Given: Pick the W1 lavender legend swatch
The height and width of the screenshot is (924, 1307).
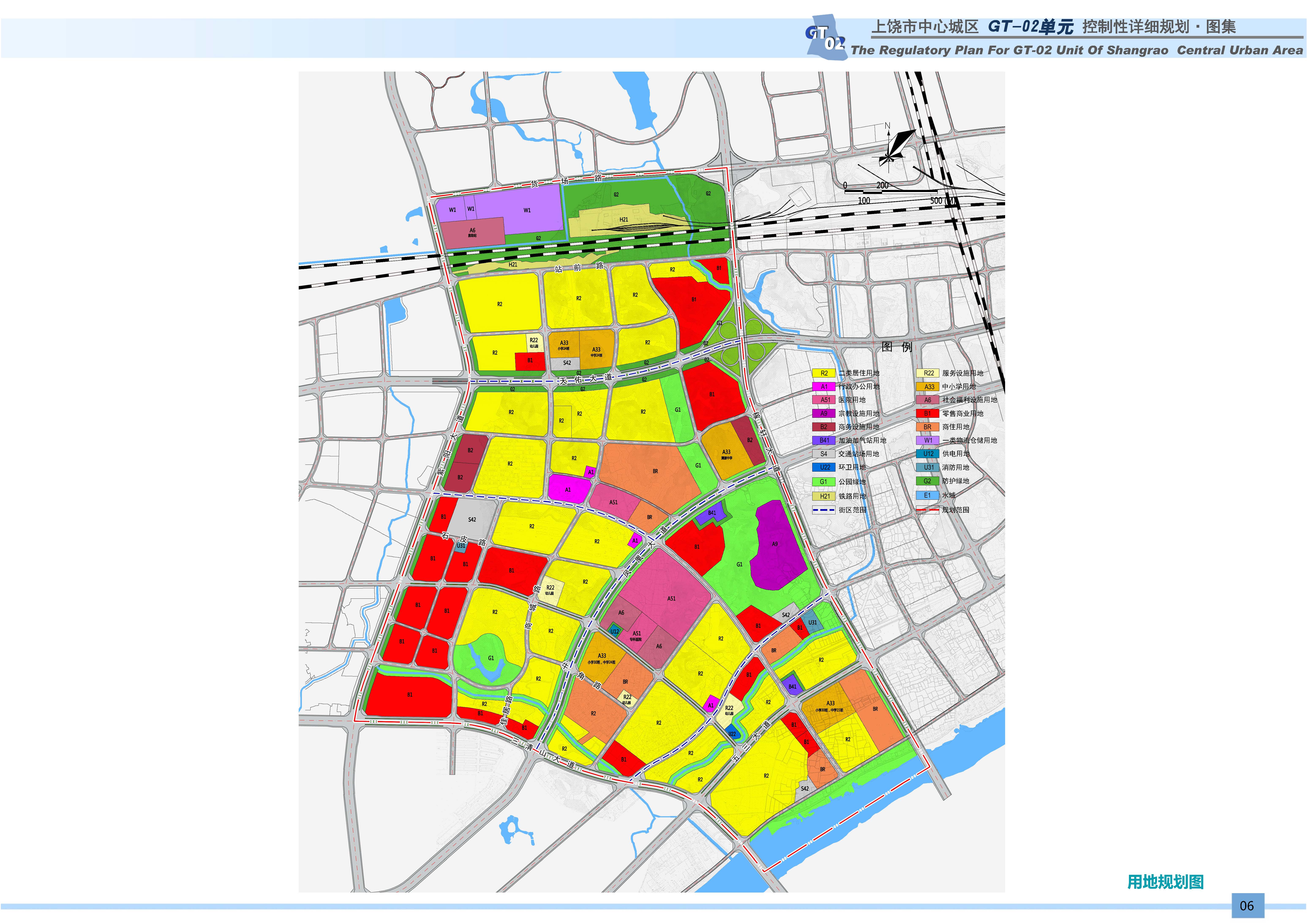Looking at the screenshot, I should [928, 441].
